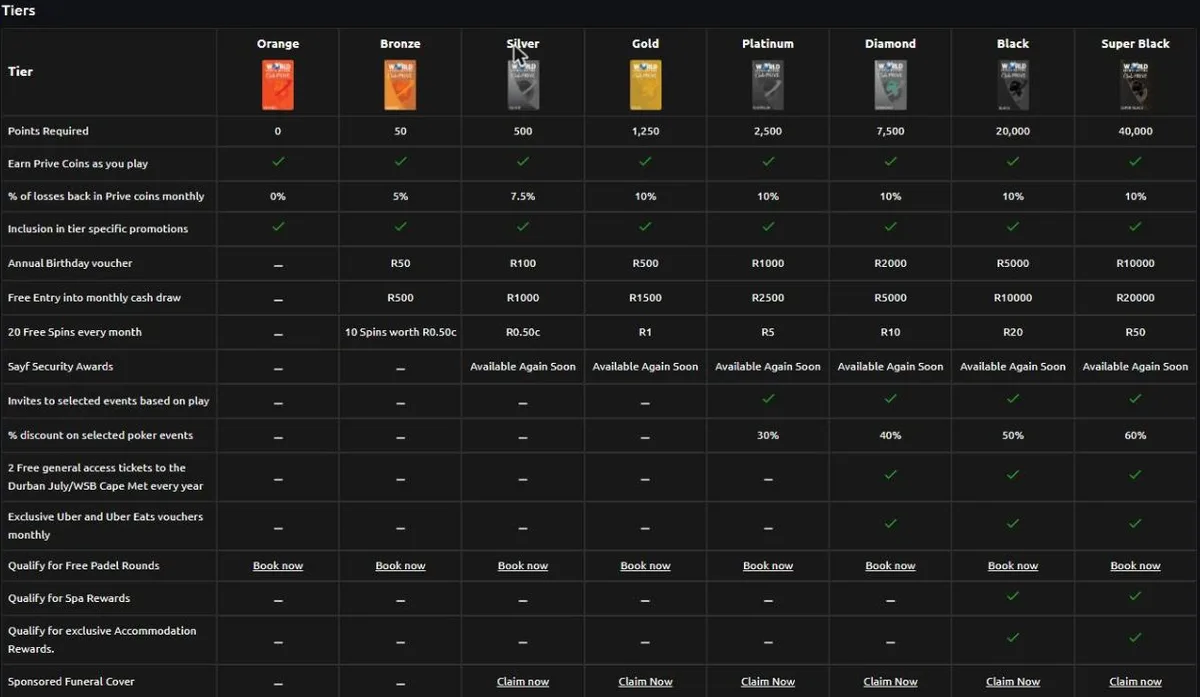Click Silver's Available Again Soon cell
The width and height of the screenshot is (1200, 697).
coord(523,367)
